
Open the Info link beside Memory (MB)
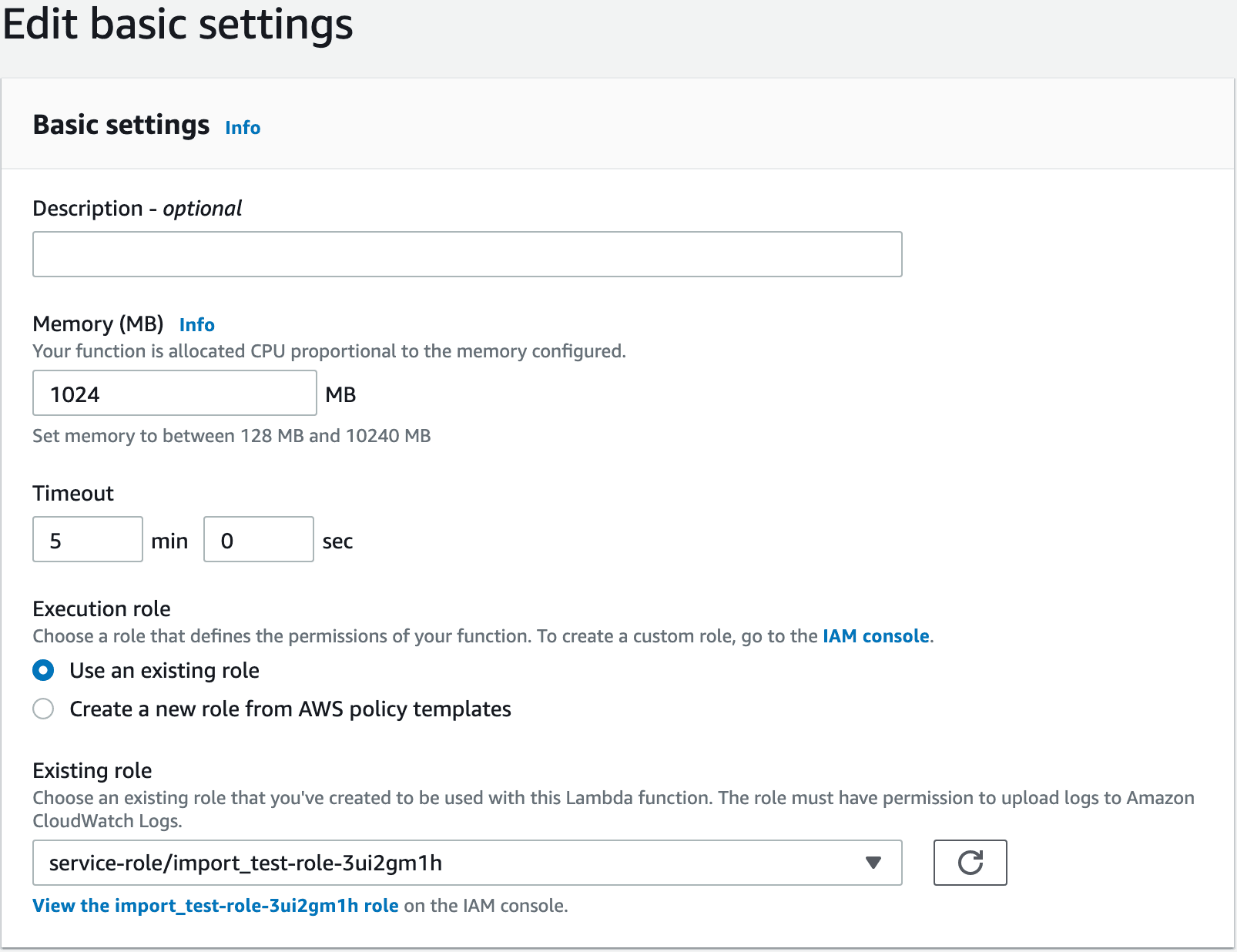tap(196, 324)
